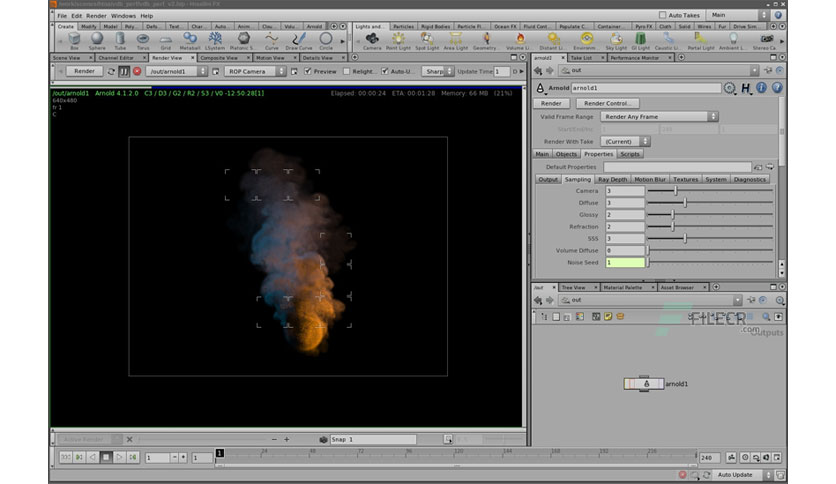This screenshot has width=836, height=484.
Task: Open the Render With Take dropdown
Action: (x=625, y=141)
